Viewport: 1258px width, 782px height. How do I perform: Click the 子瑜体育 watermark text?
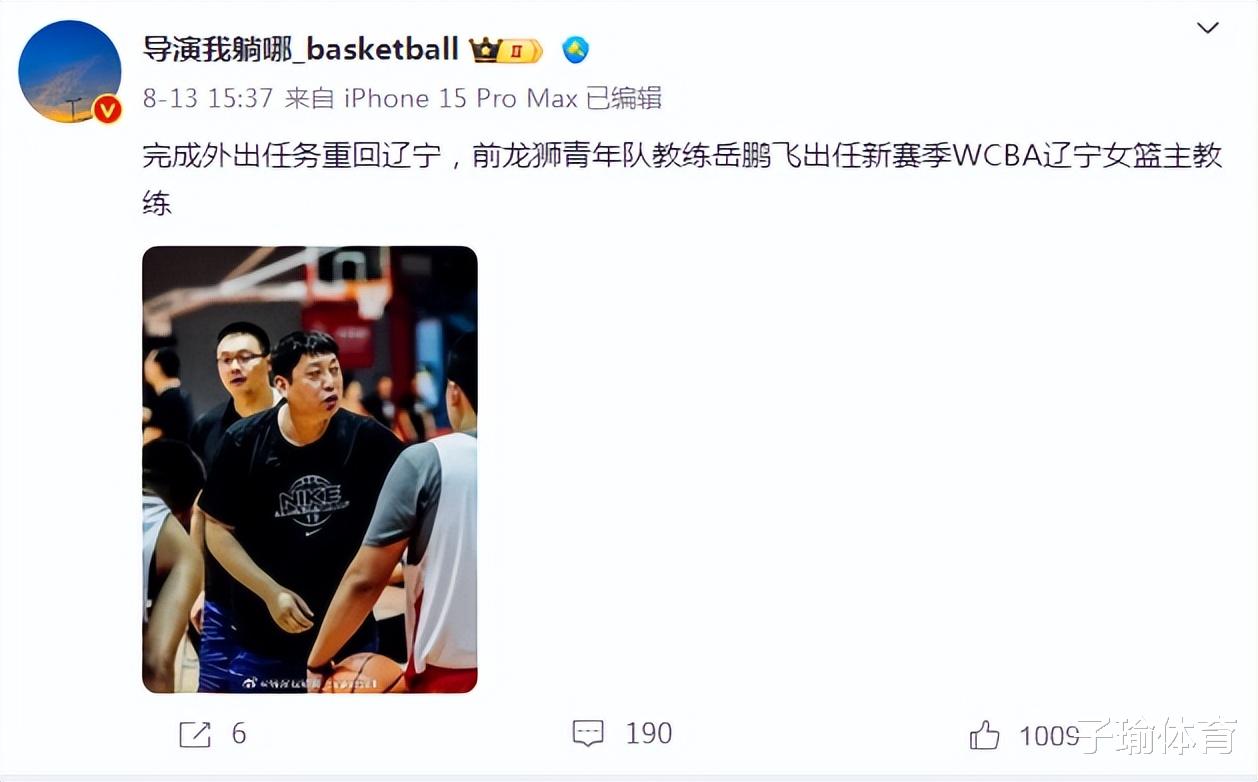pyautogui.click(x=1158, y=738)
